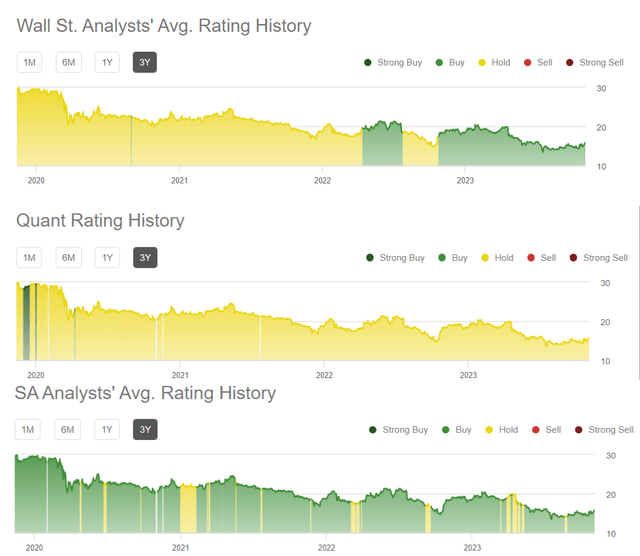Toggle Buy legend dot in Quant Rating chart

pos(441,258)
